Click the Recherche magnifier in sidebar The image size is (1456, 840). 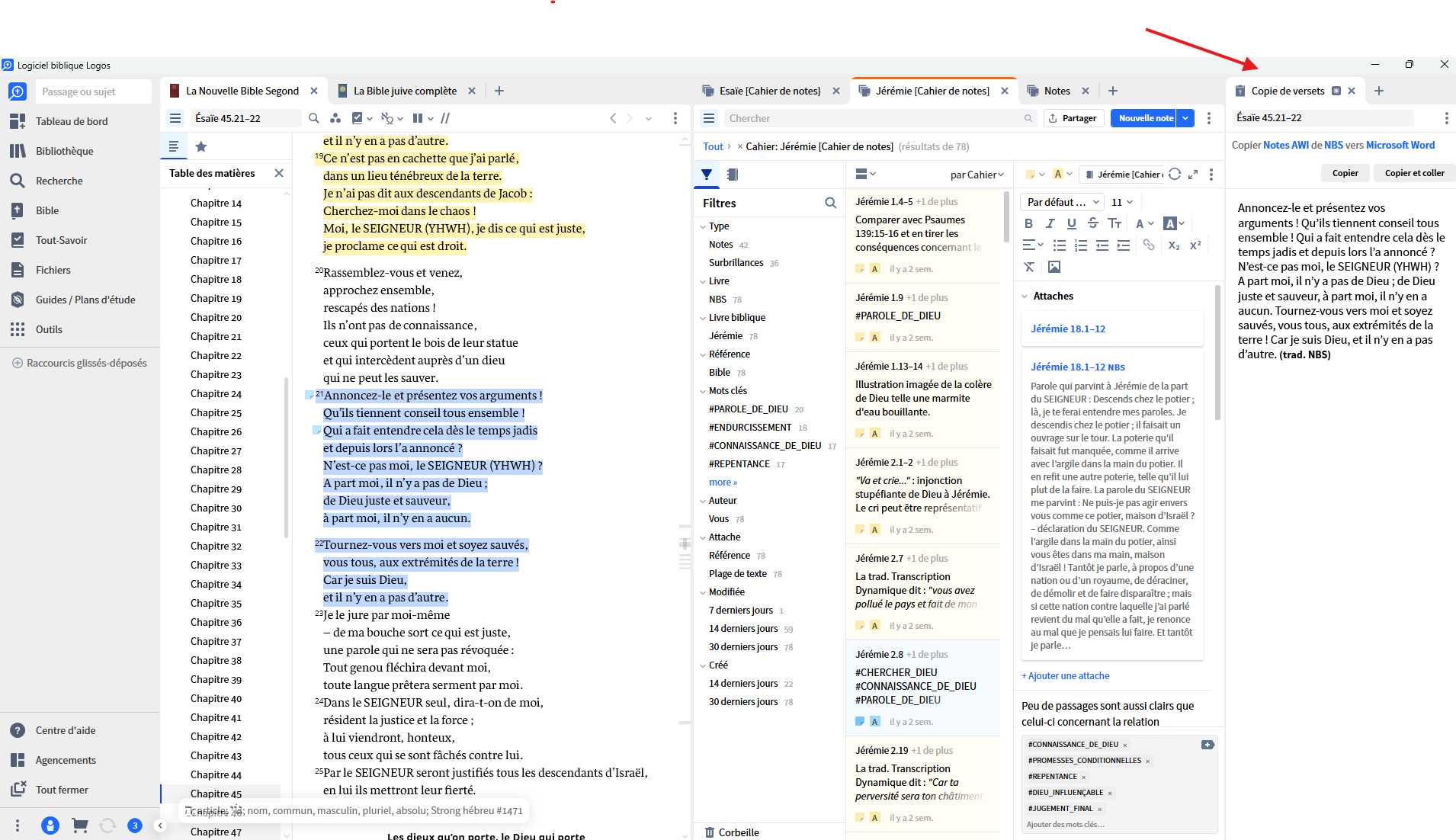point(18,181)
